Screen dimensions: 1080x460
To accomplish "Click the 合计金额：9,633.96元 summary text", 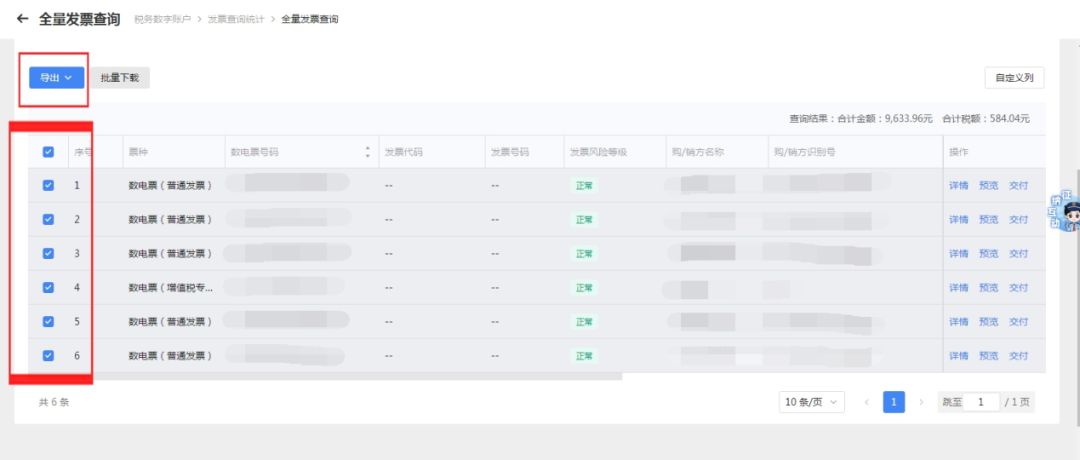I will 885,118.
